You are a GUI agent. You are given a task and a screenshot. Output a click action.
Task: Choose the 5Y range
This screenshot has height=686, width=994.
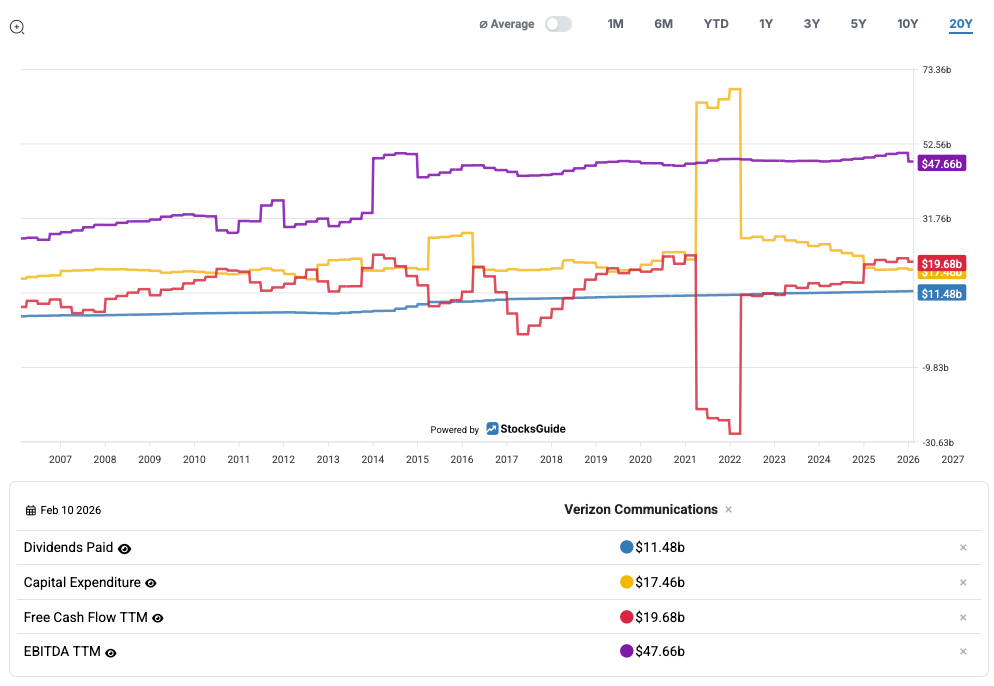point(858,24)
